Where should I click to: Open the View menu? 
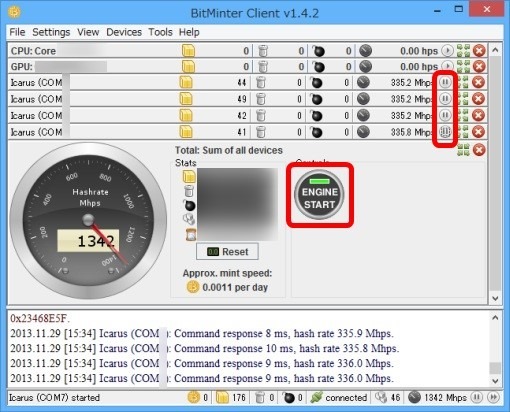click(88, 32)
